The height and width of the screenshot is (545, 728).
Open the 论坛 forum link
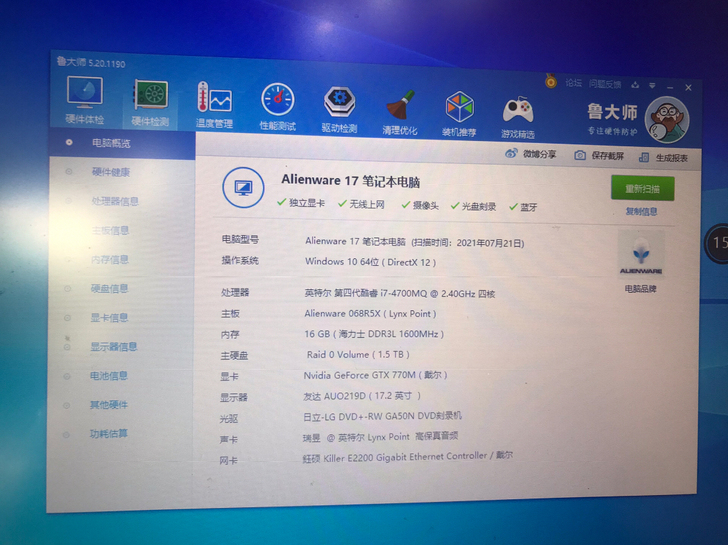click(x=573, y=83)
